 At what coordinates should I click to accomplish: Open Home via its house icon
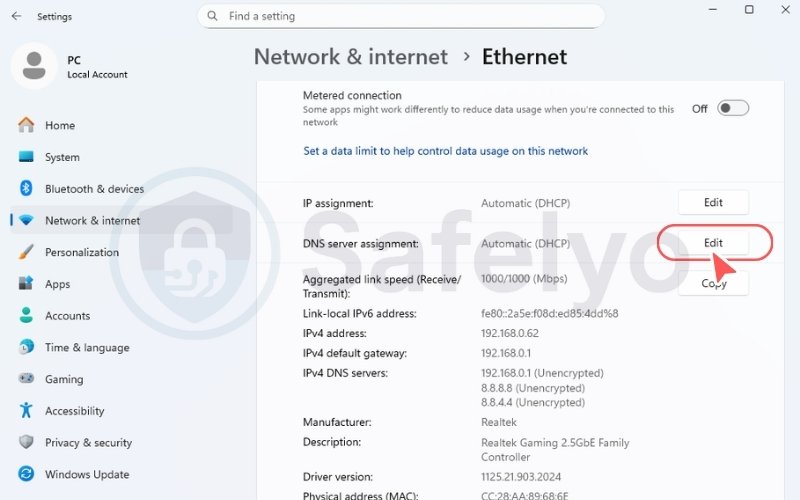(x=26, y=125)
